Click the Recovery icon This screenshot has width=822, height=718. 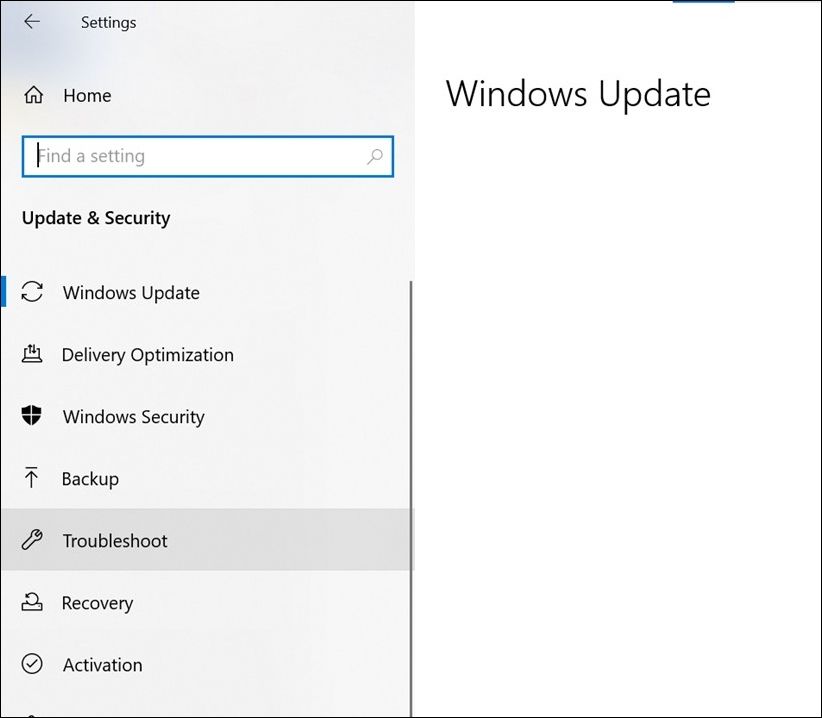[32, 603]
